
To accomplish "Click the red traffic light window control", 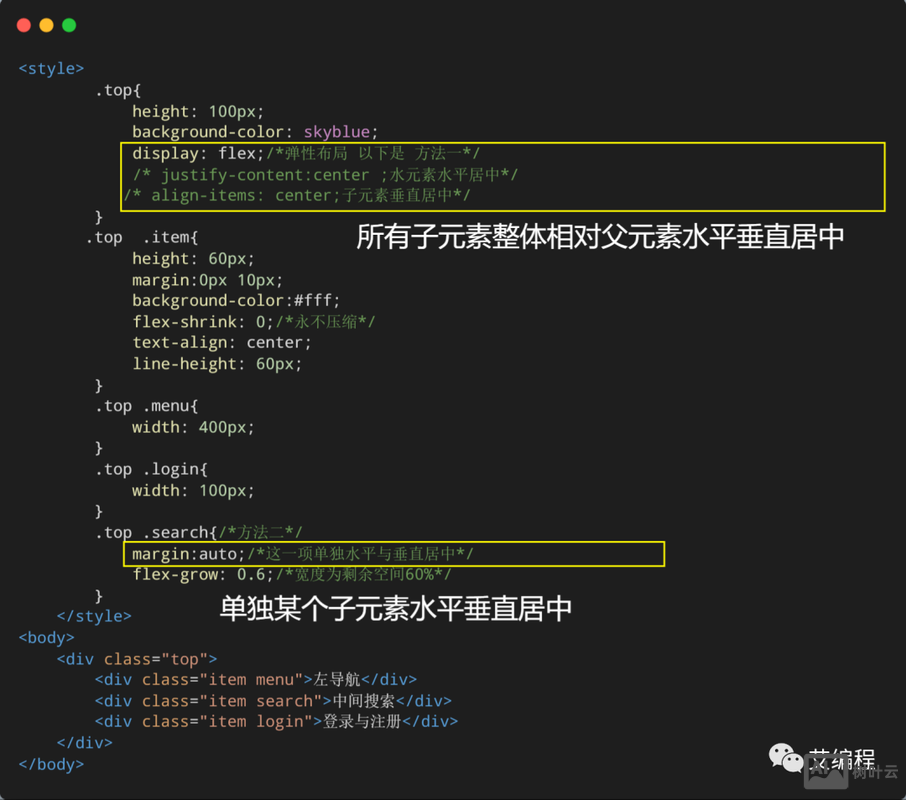I will click(x=24, y=24).
